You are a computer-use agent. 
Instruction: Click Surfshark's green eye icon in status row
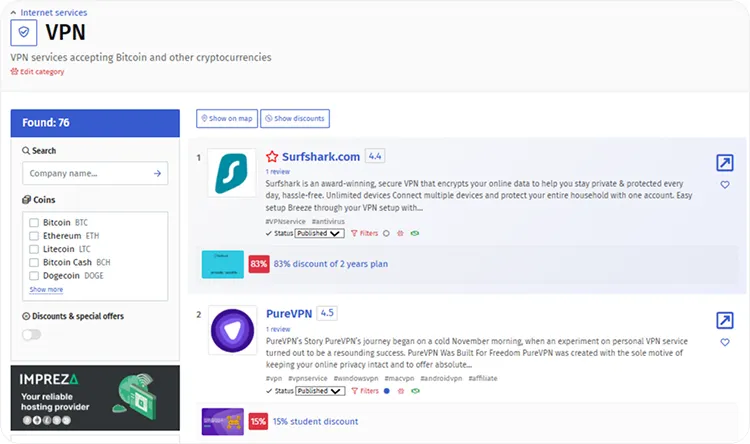(x=415, y=233)
